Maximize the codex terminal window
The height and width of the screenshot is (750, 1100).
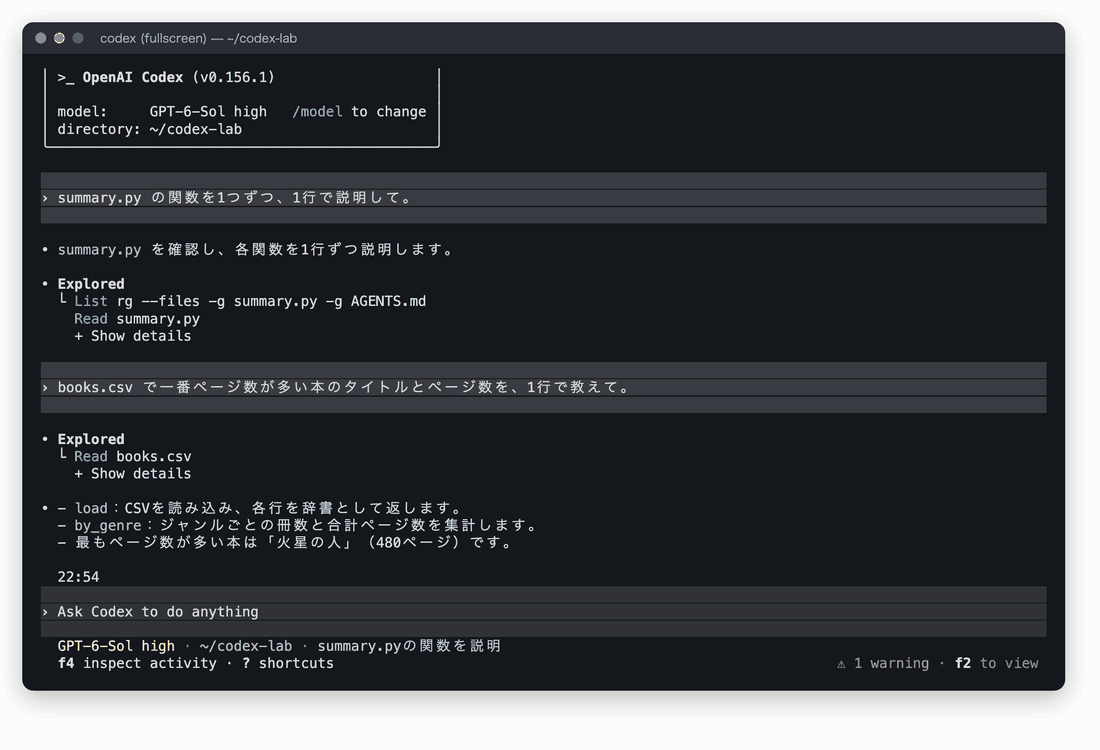pos(78,39)
